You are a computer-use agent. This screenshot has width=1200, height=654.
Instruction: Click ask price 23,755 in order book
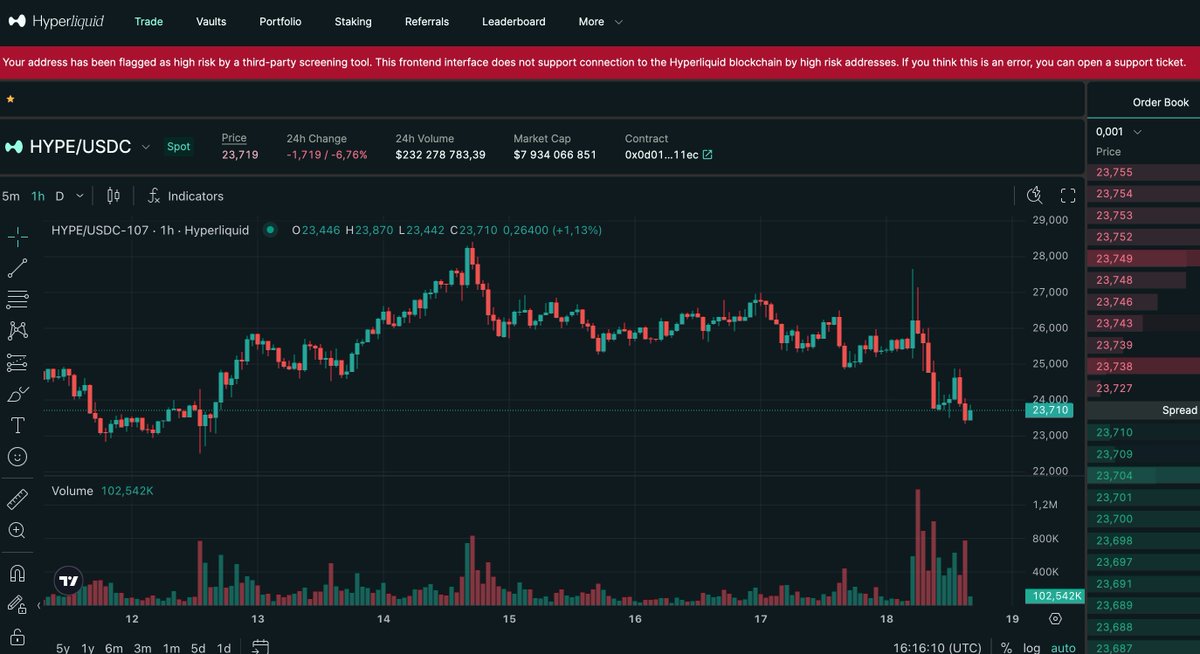[x=1114, y=172]
